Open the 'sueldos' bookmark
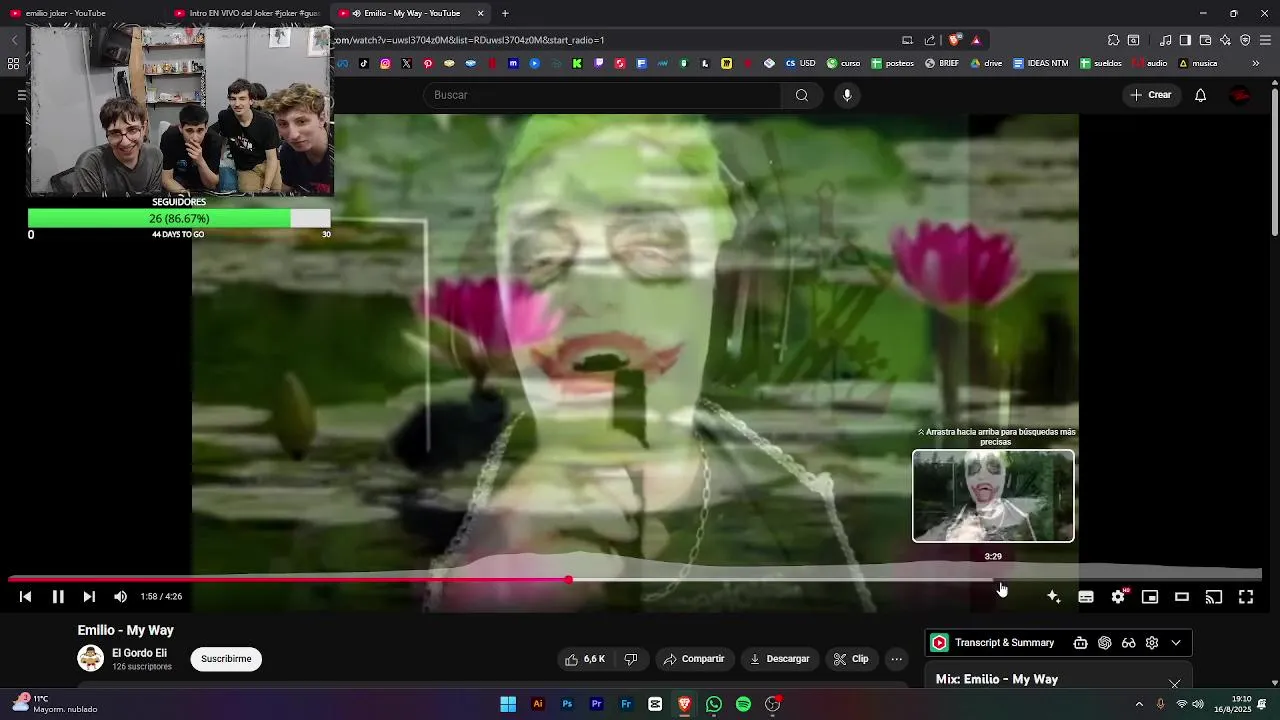The image size is (1280, 720). (x=1100, y=63)
